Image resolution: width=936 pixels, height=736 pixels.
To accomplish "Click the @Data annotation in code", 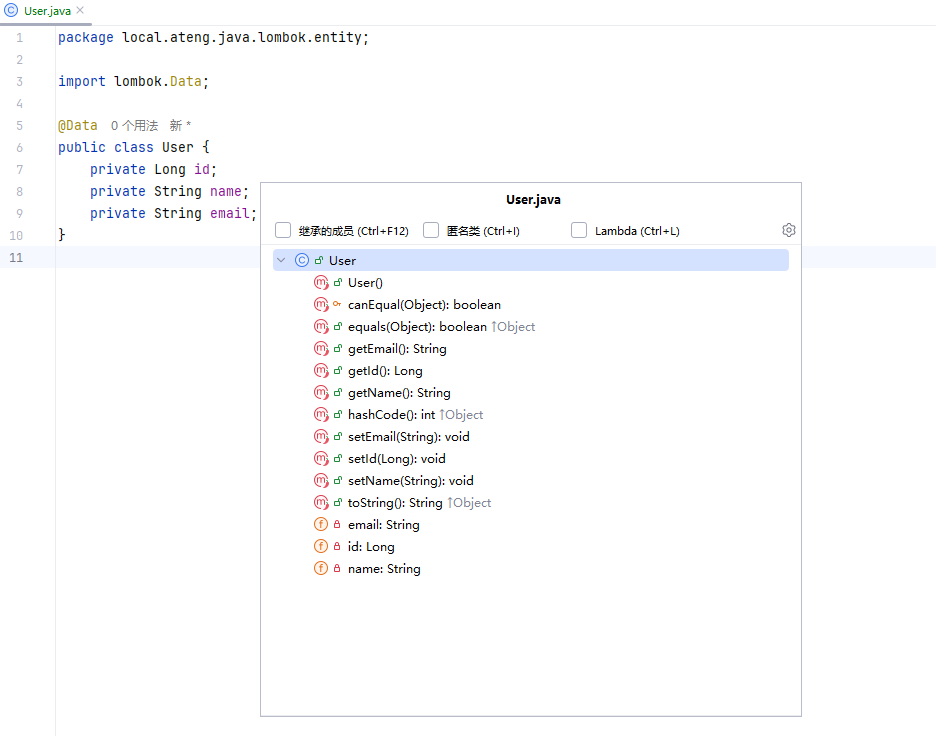I will click(x=78, y=126).
